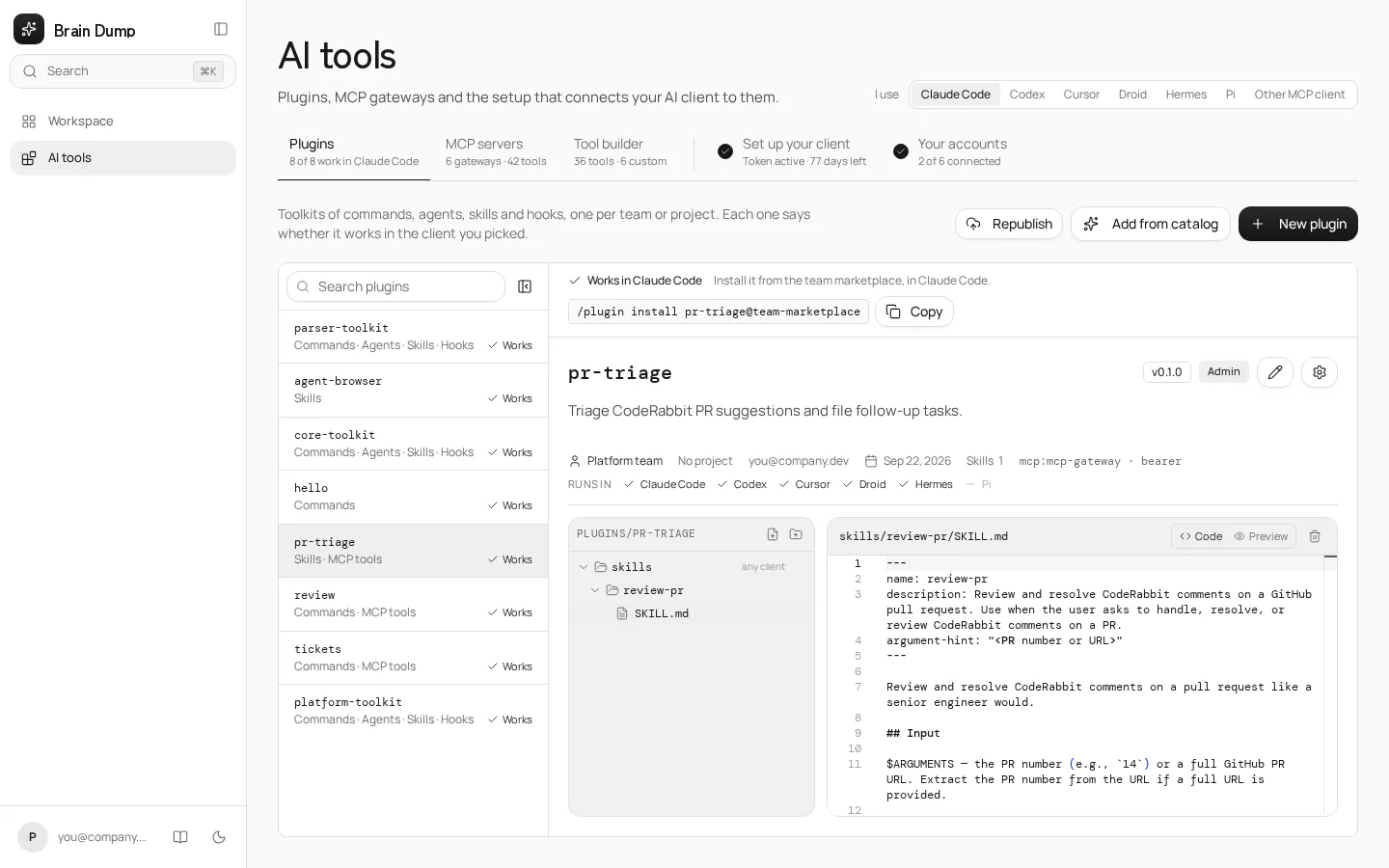
Task: Open the MCP servers tab
Action: pyautogui.click(x=496, y=152)
